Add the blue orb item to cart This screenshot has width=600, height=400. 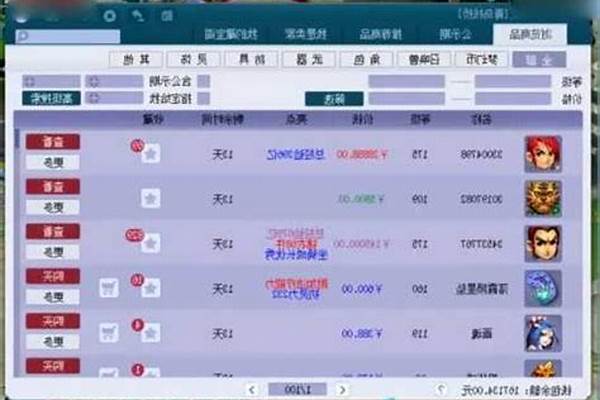tap(109, 288)
